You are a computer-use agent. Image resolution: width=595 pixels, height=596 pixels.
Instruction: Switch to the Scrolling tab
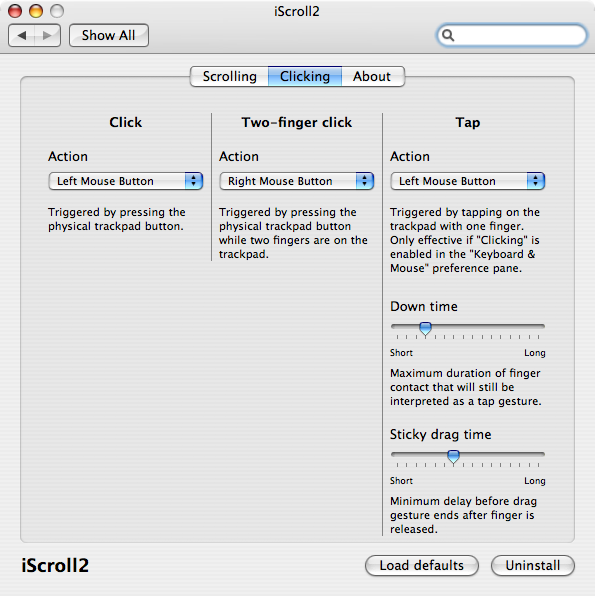(x=229, y=76)
